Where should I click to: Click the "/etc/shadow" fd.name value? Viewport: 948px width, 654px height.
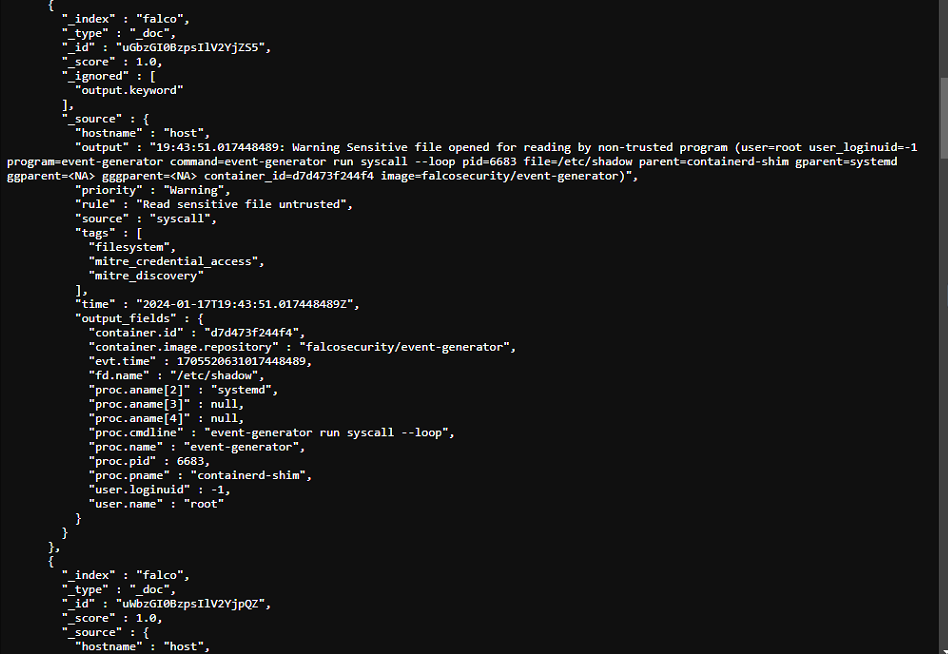214,375
